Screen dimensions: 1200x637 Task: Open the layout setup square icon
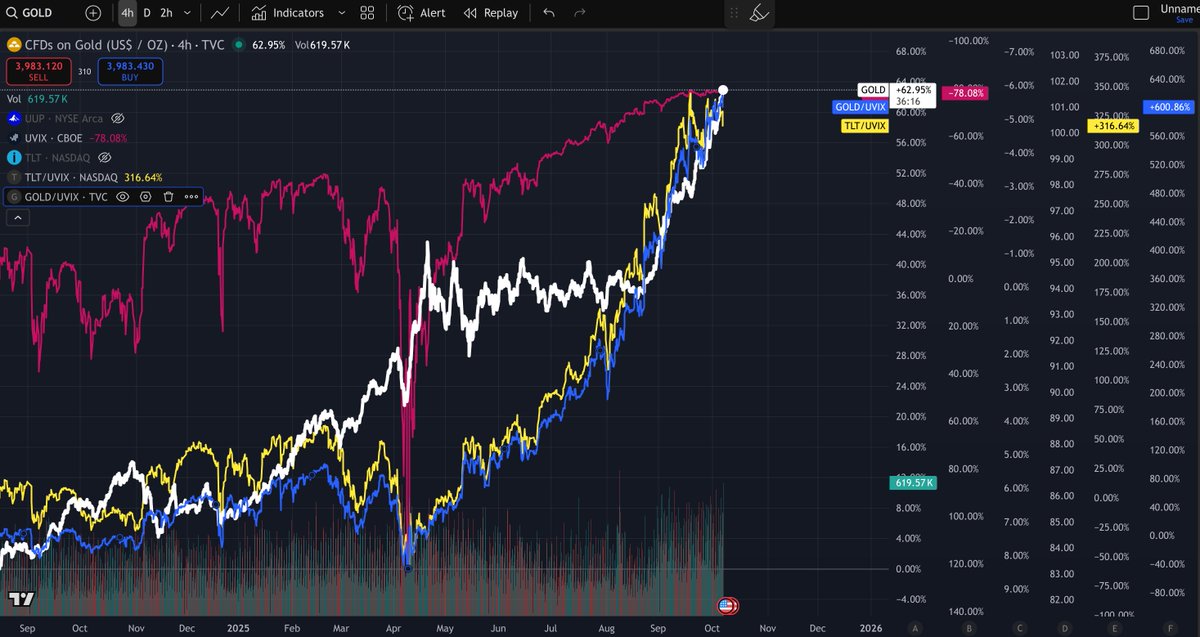[1140, 13]
